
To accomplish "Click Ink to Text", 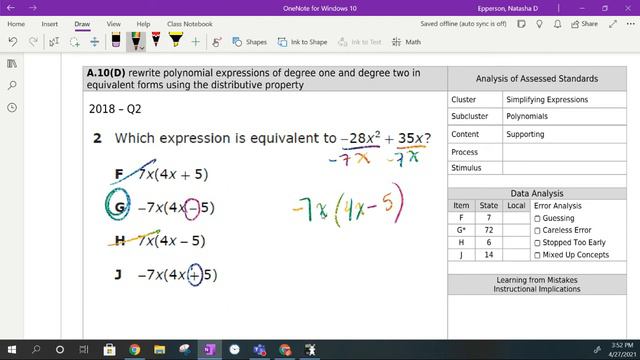I will tap(360, 42).
